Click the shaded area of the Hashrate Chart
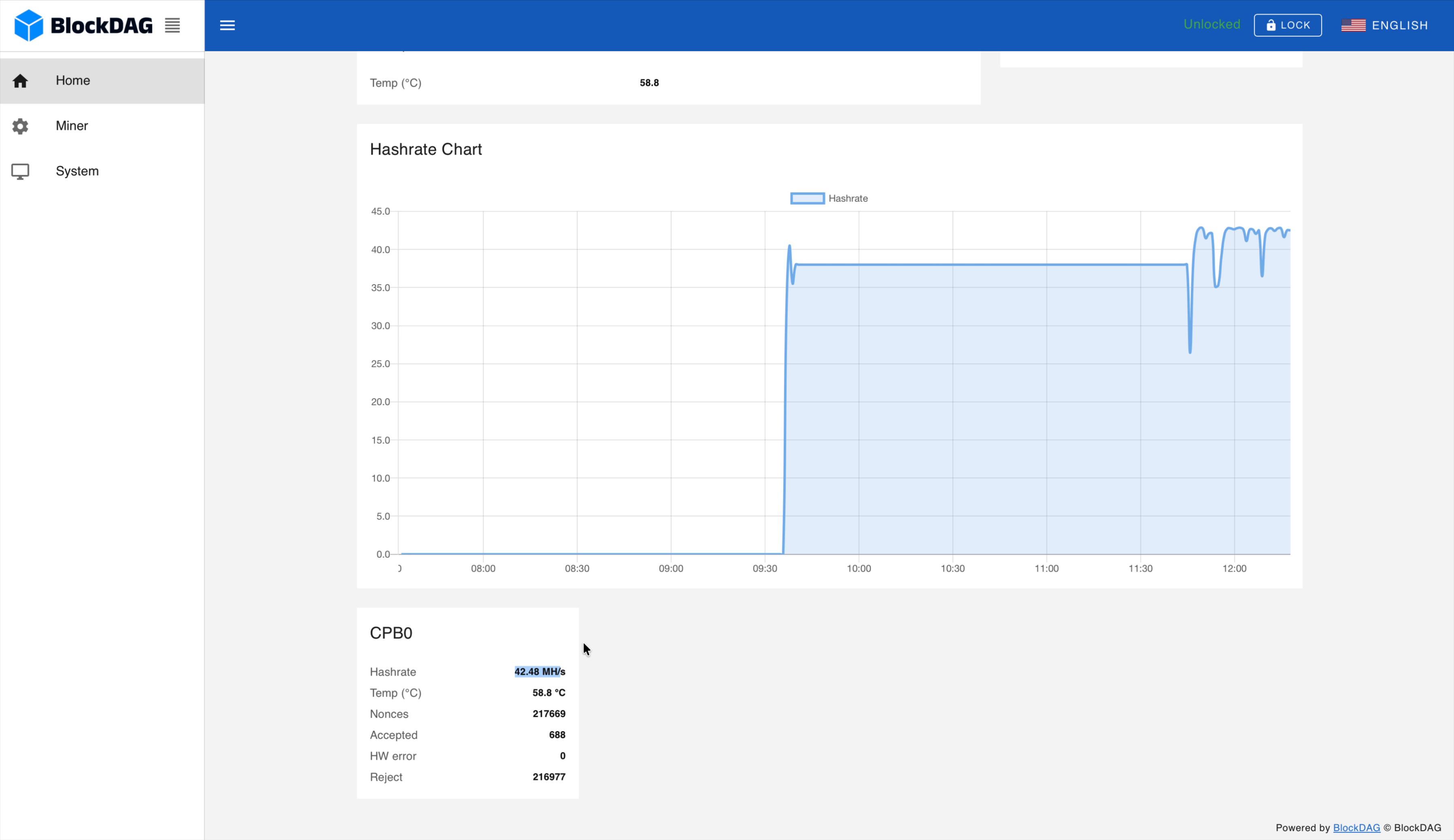 (981, 404)
